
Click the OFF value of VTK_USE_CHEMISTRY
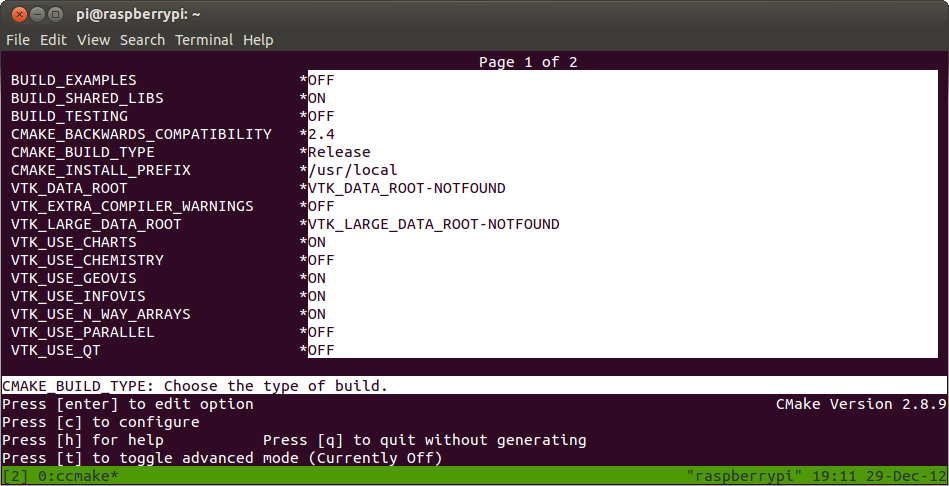pos(321,260)
